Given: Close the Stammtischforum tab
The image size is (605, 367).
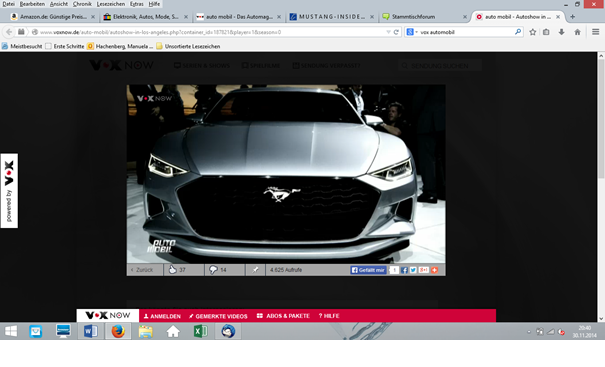Looking at the screenshot, I should pyautogui.click(x=465, y=17).
